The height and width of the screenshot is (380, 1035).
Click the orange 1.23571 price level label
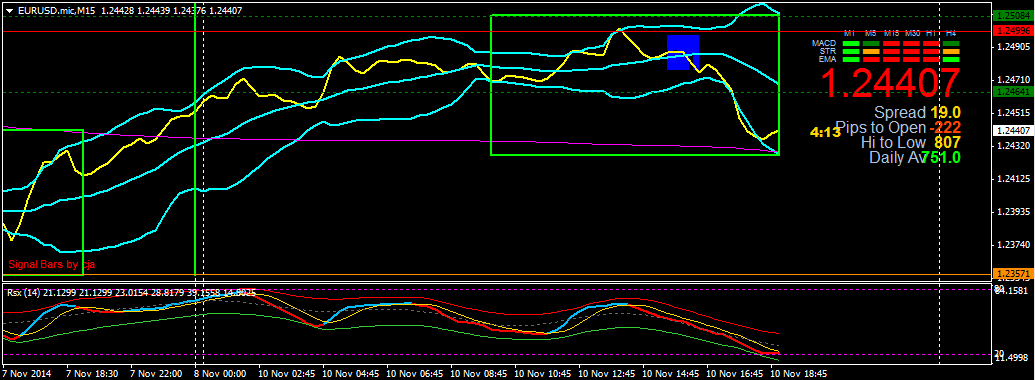tap(1013, 274)
